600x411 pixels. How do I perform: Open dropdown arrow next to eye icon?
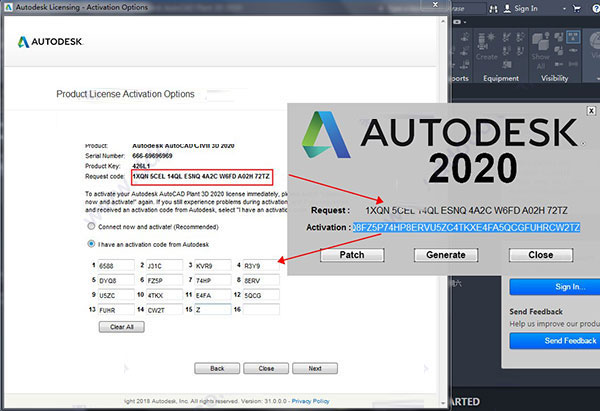[x=465, y=23]
